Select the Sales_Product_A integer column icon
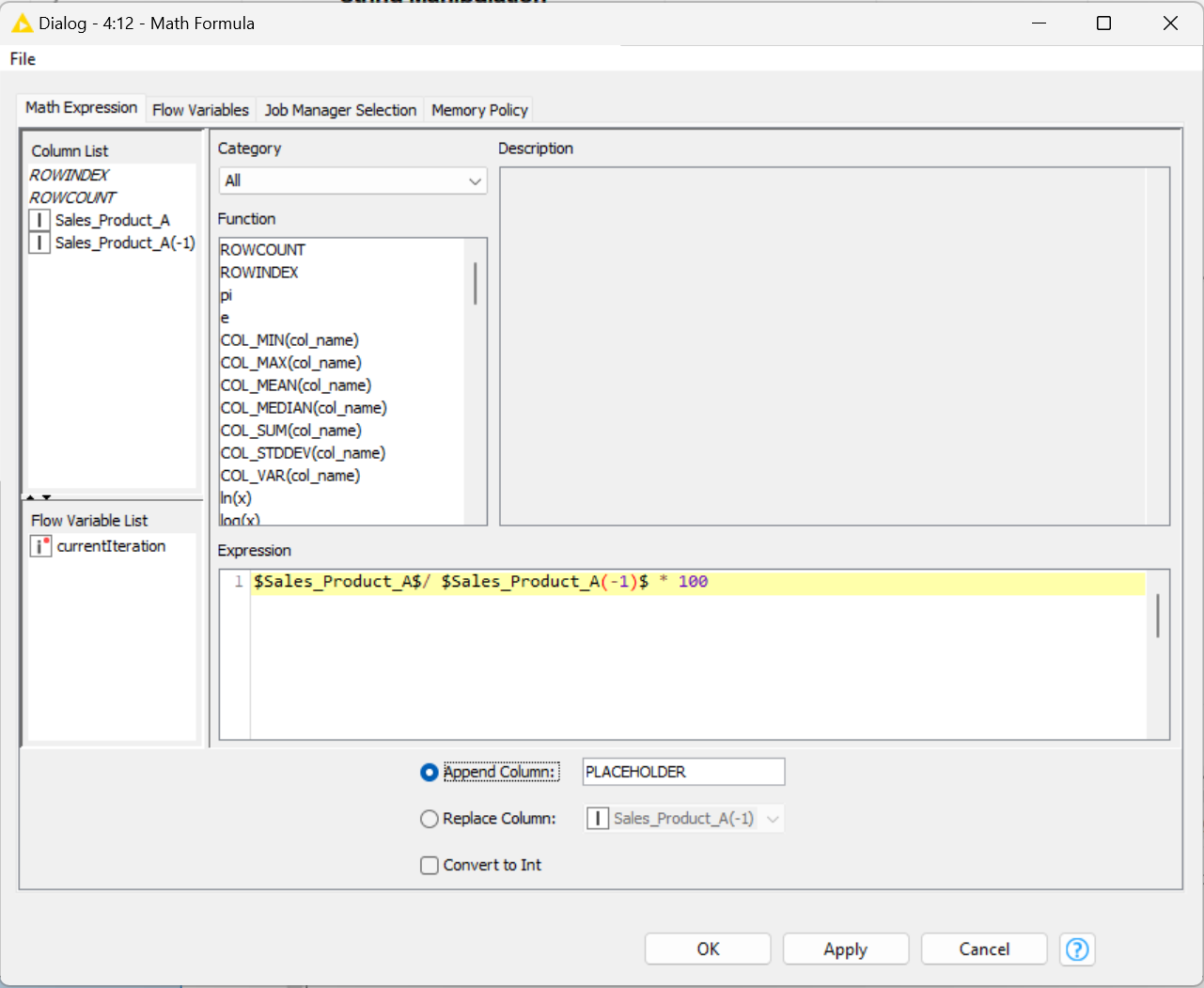The height and width of the screenshot is (988, 1204). (x=39, y=220)
